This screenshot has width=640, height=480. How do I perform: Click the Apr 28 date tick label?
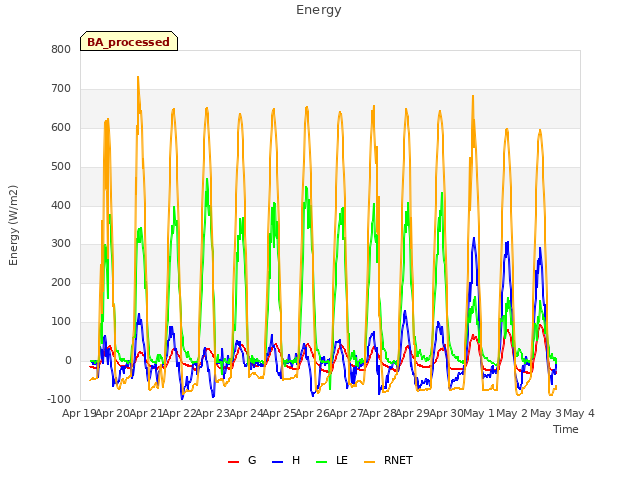(380, 413)
